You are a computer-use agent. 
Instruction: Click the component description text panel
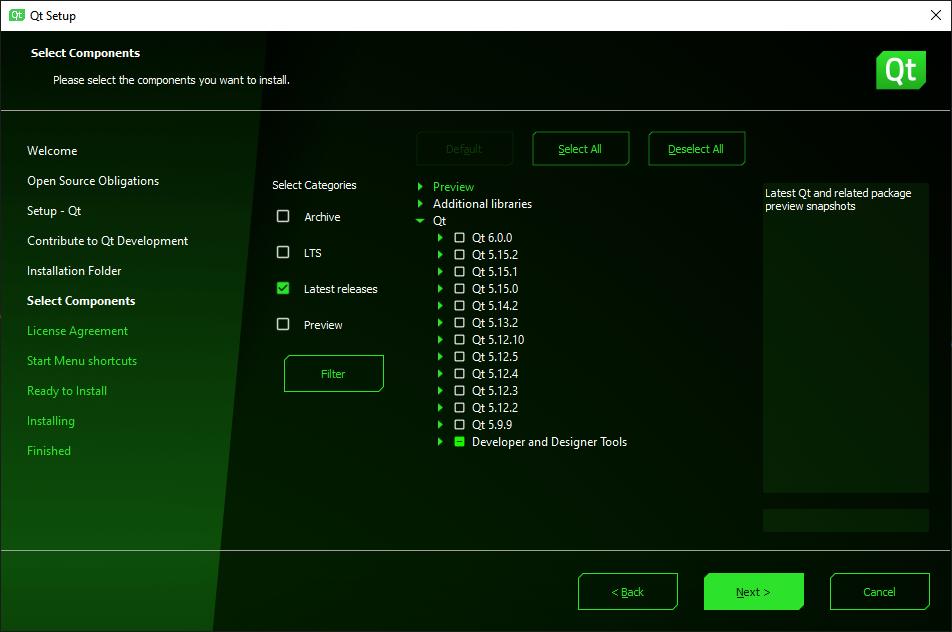click(846, 338)
